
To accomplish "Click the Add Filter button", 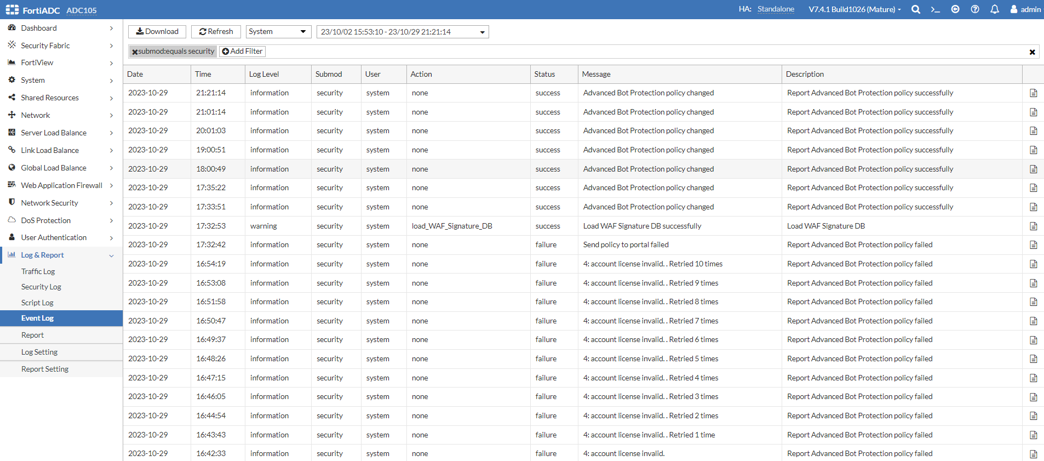I will [x=242, y=51].
